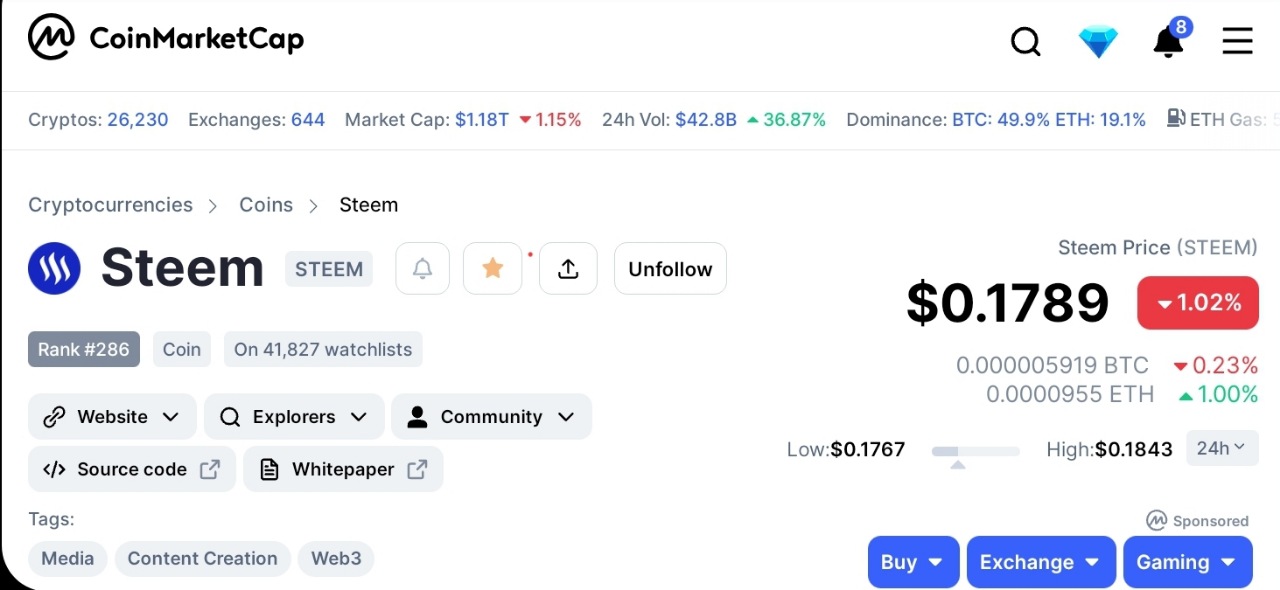Expand the Explorers dropdown
Viewport: 1280px width, 590px height.
pos(294,417)
